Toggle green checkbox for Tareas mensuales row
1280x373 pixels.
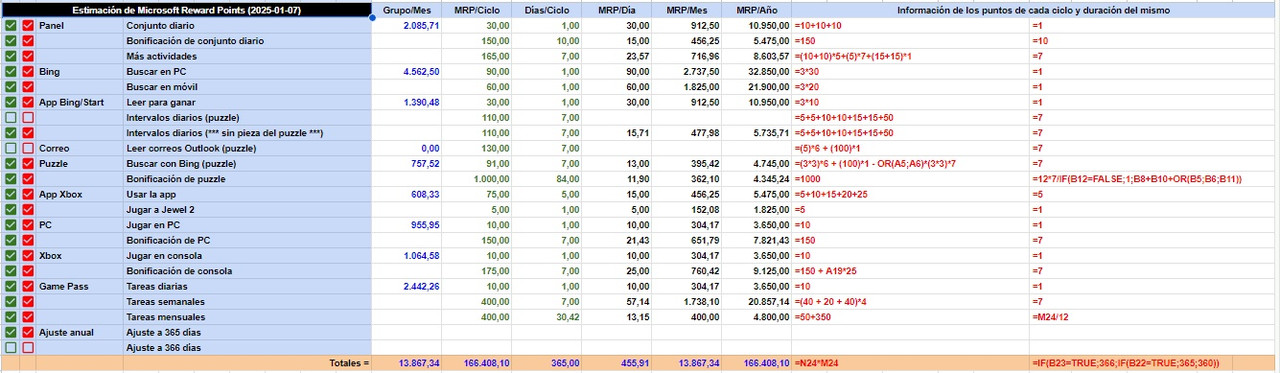click(10, 317)
